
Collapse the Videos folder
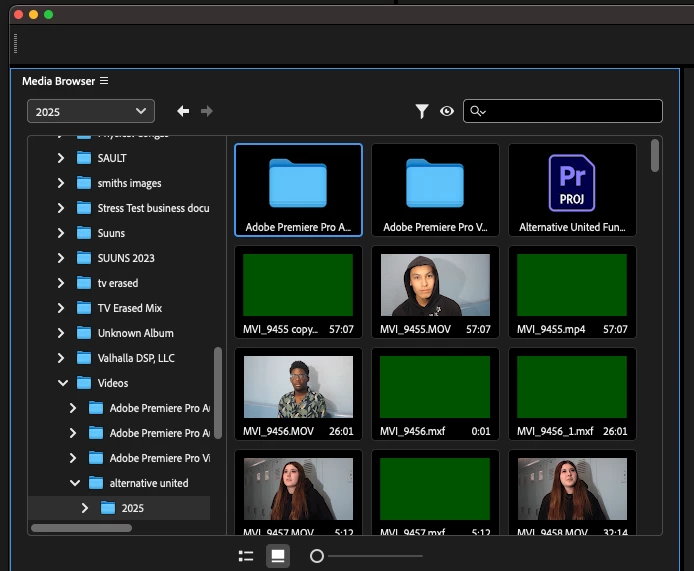[62, 383]
